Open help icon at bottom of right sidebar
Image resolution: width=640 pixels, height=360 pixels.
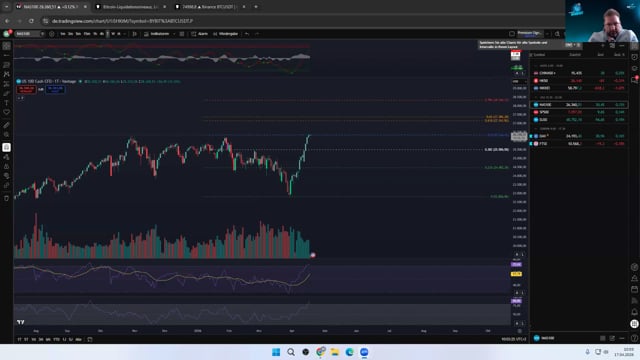click(x=634, y=338)
